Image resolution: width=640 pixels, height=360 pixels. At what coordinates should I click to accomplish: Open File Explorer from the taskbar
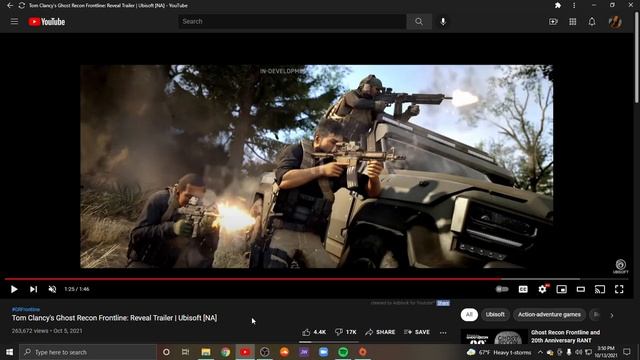206,352
